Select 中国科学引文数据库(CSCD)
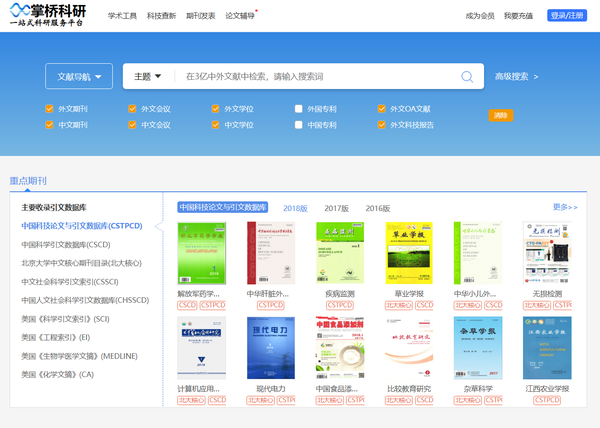This screenshot has width=600, height=428. pyautogui.click(x=66, y=244)
